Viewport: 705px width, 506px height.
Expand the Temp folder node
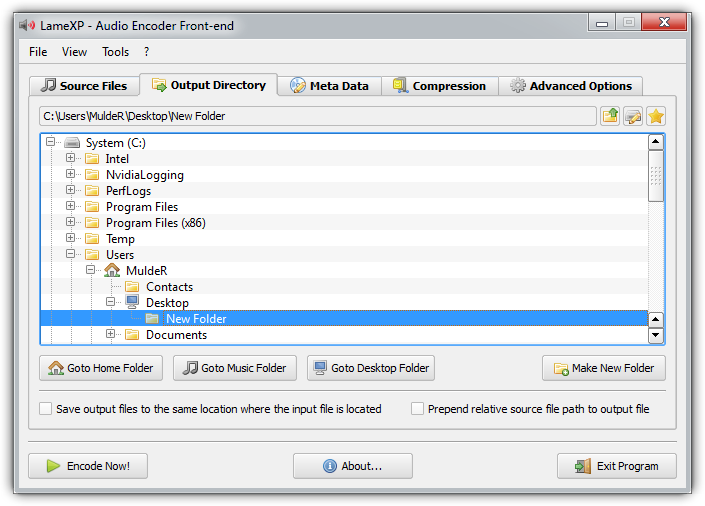tap(71, 237)
